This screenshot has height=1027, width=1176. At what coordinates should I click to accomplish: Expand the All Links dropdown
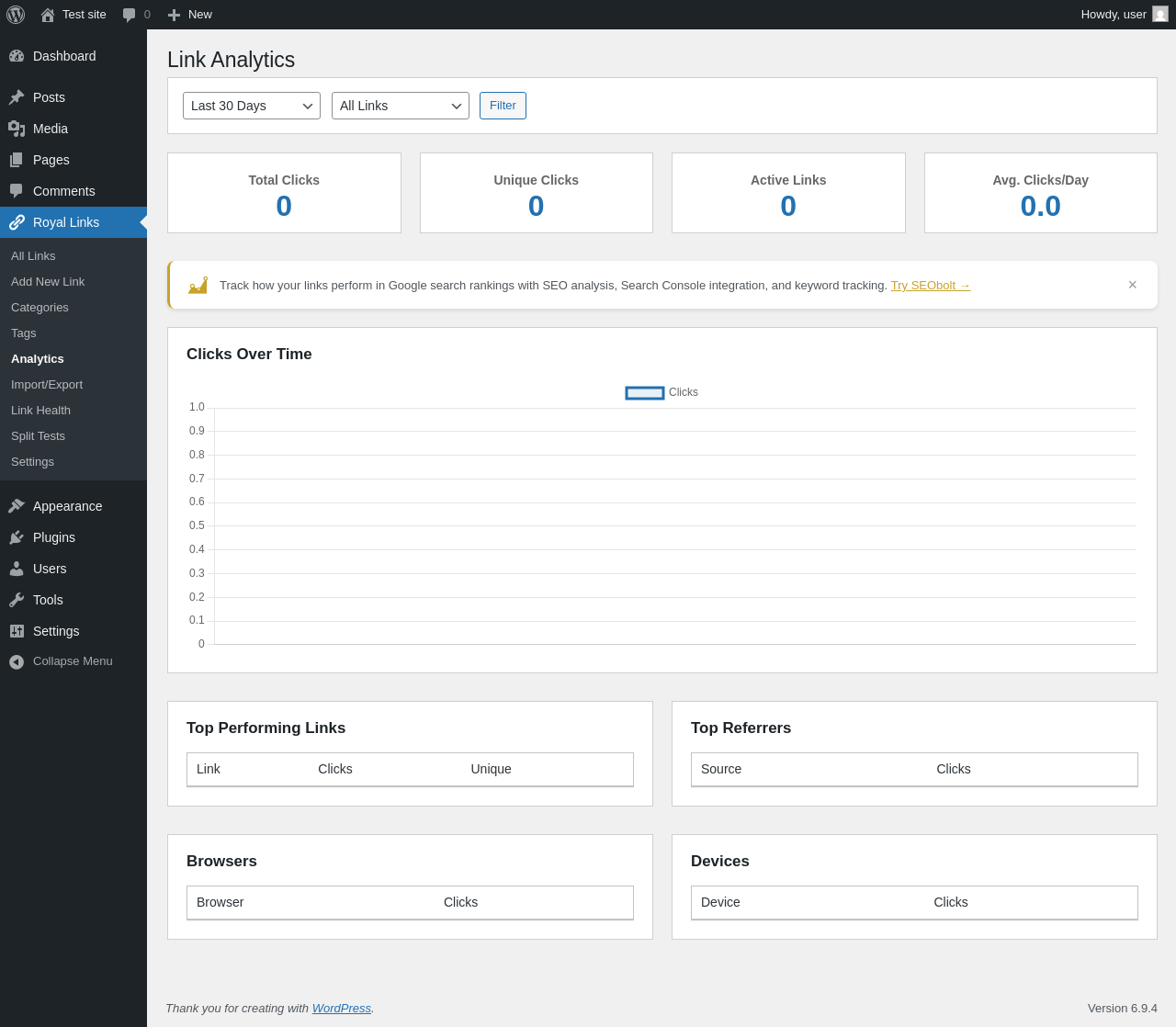click(401, 106)
